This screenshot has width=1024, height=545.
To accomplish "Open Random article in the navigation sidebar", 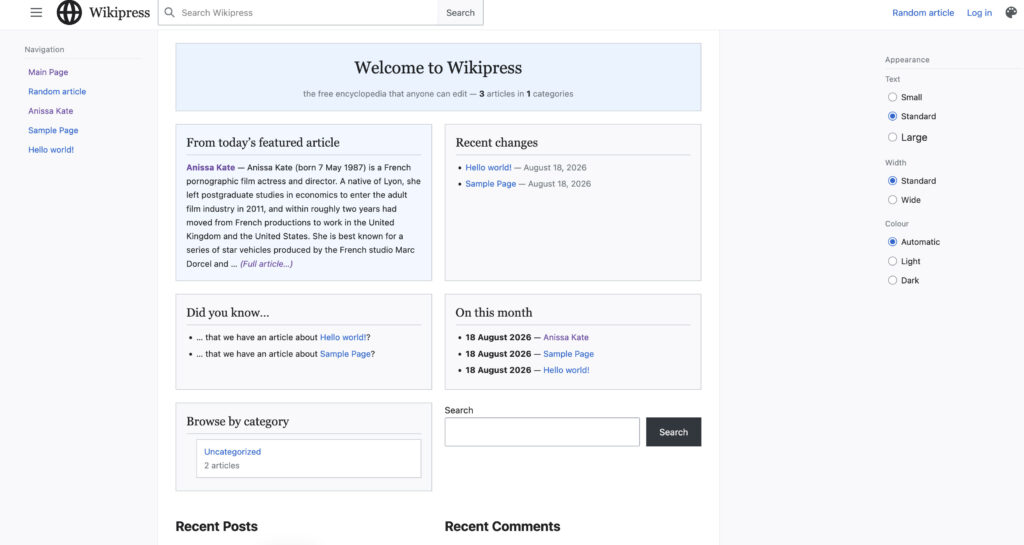I will click(57, 91).
